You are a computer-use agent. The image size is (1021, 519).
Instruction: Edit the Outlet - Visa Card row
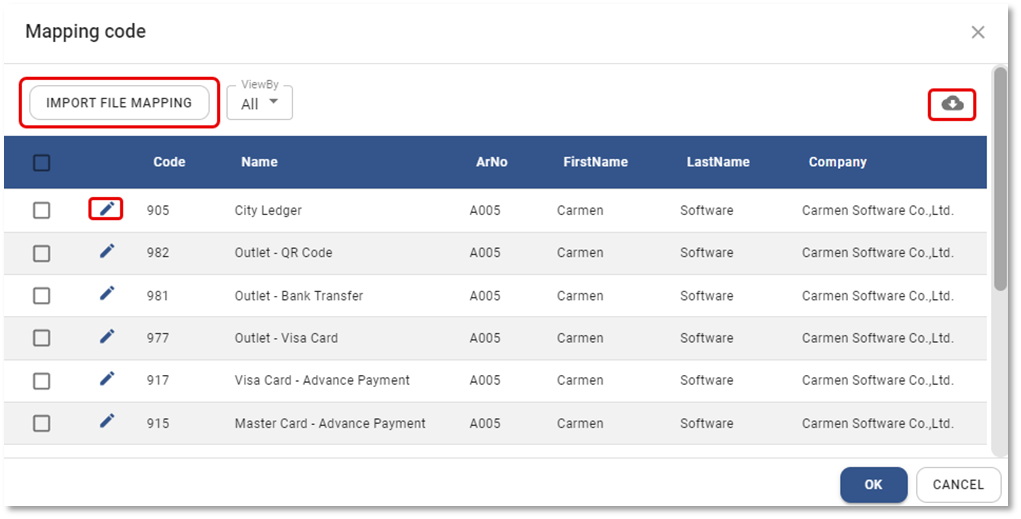pos(107,337)
